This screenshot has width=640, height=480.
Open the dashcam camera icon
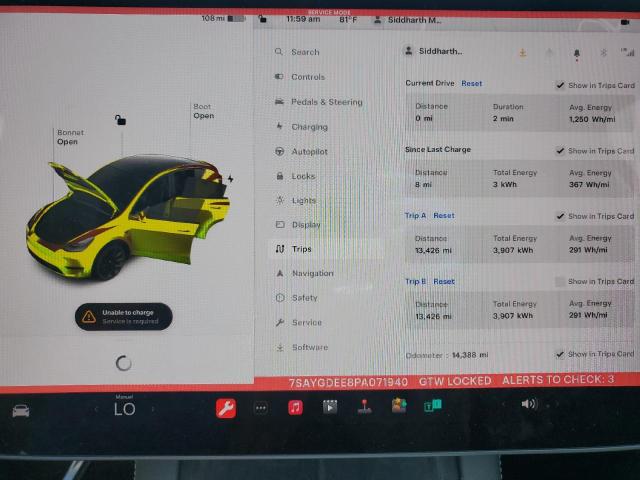click(x=625, y=22)
